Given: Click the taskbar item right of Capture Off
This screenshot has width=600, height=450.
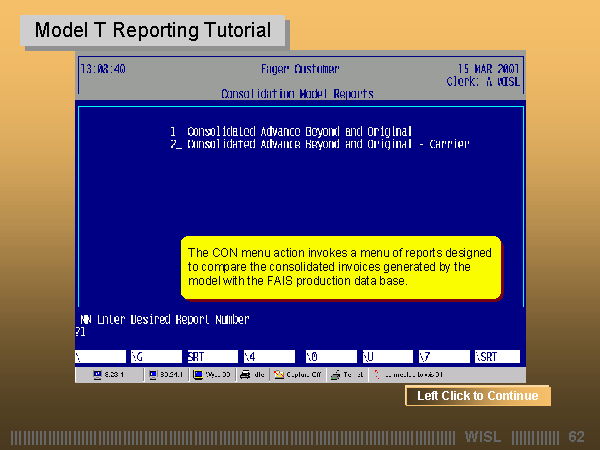Looking at the screenshot, I should [349, 375].
